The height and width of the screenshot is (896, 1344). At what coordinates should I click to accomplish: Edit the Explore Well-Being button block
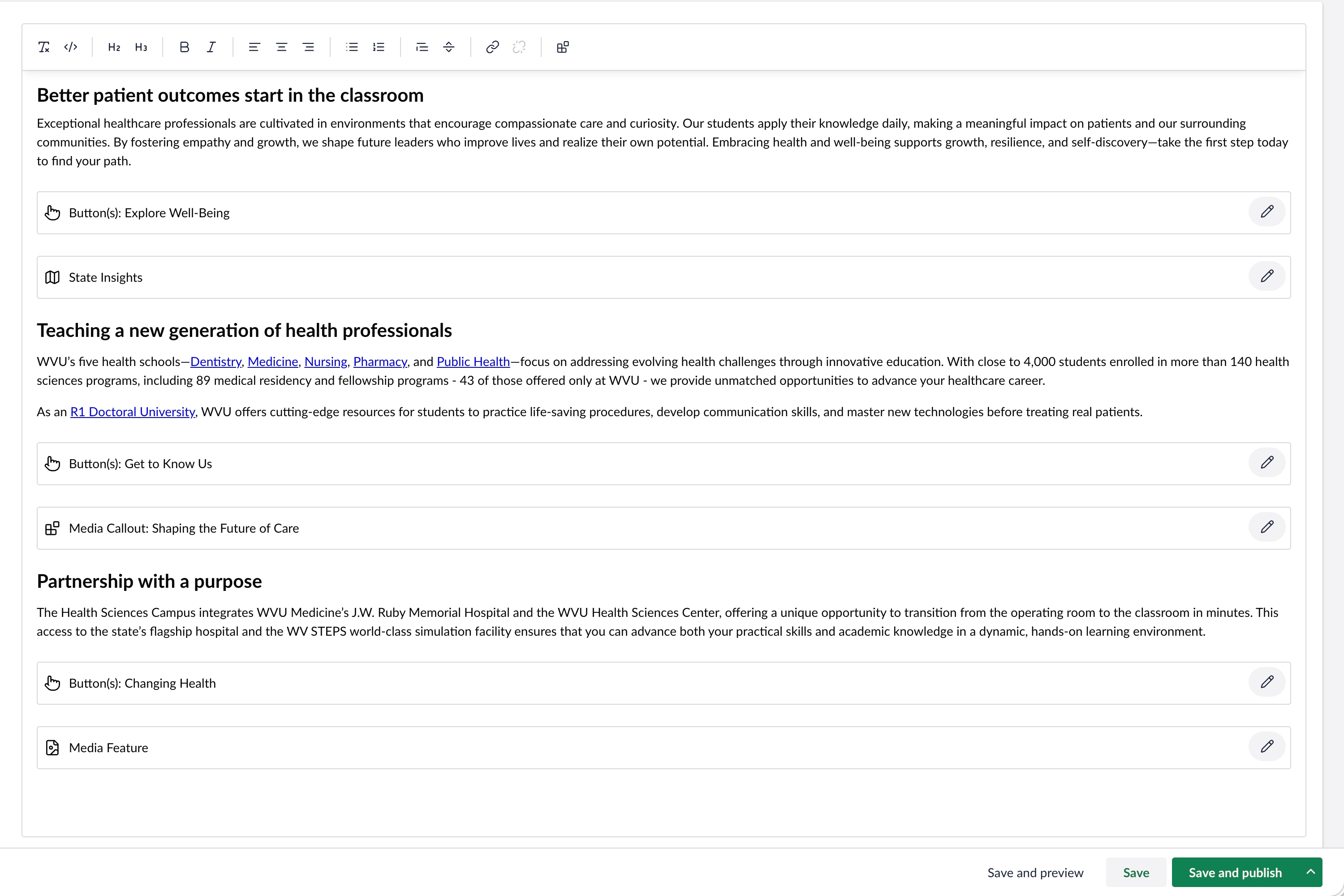(x=1266, y=212)
